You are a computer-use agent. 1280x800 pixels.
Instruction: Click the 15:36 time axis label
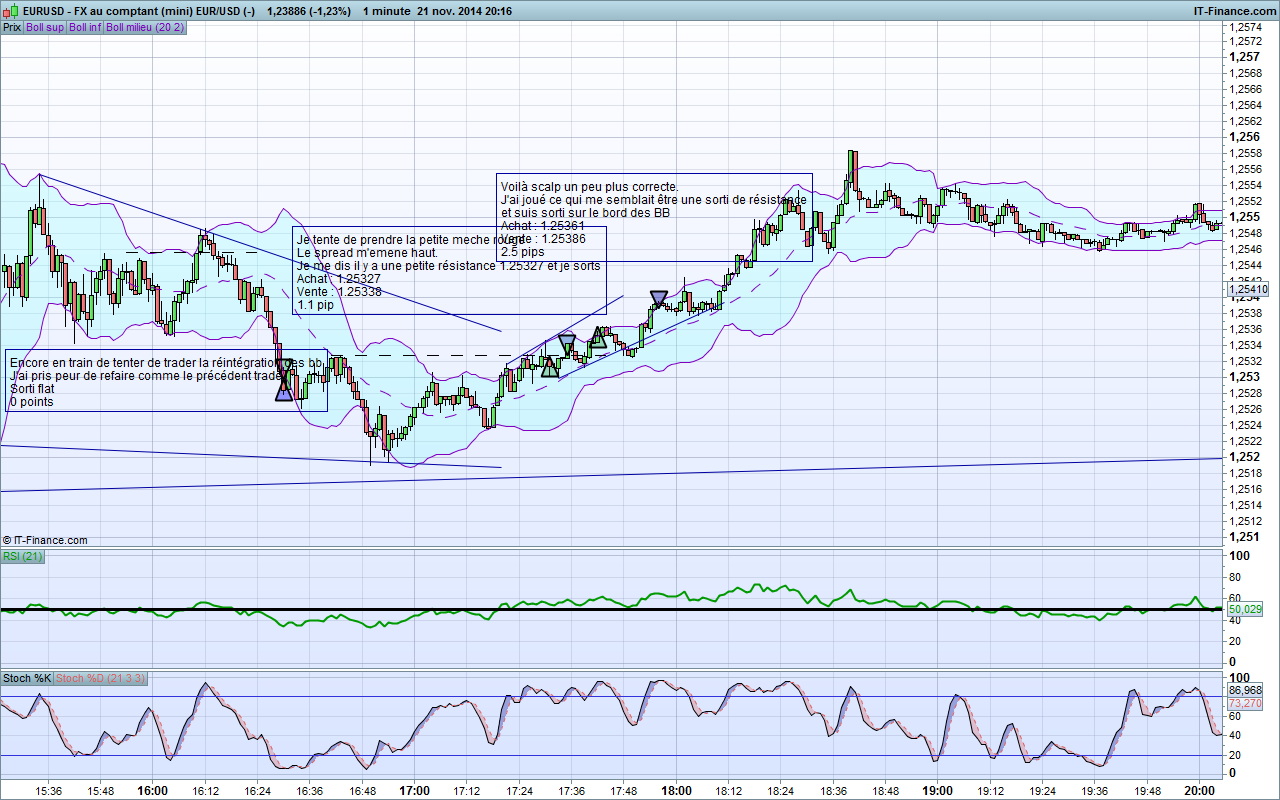click(48, 791)
